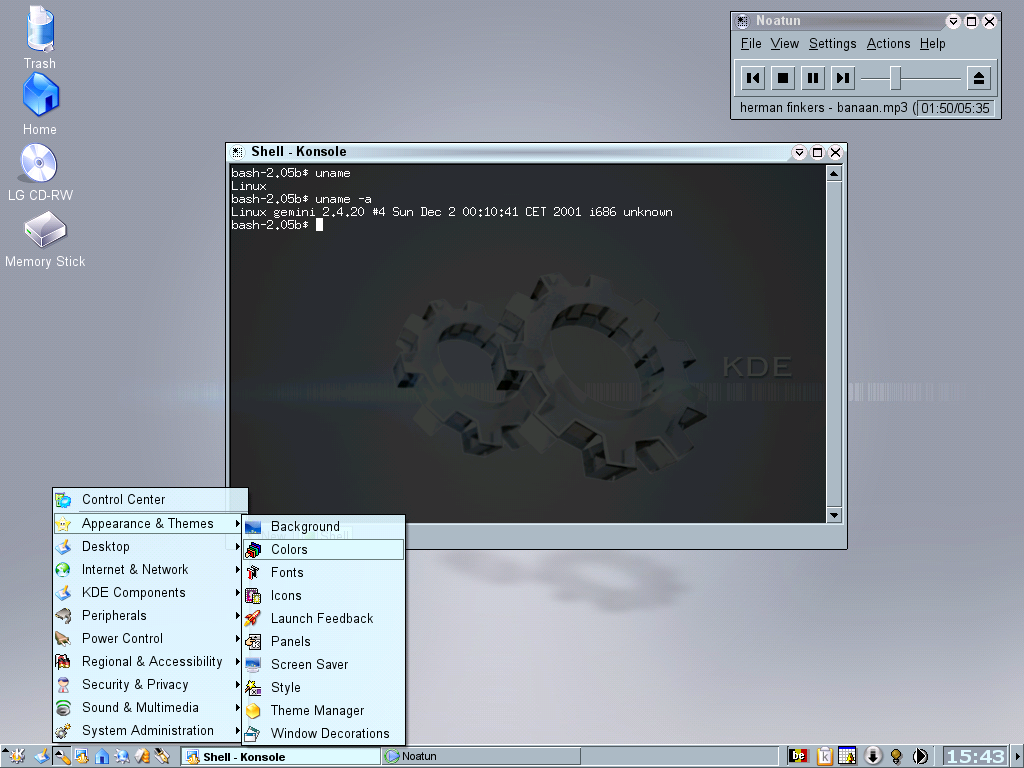This screenshot has height=768, width=1024.
Task: Click the panel hide arrow at right edge
Action: [x=1017, y=756]
